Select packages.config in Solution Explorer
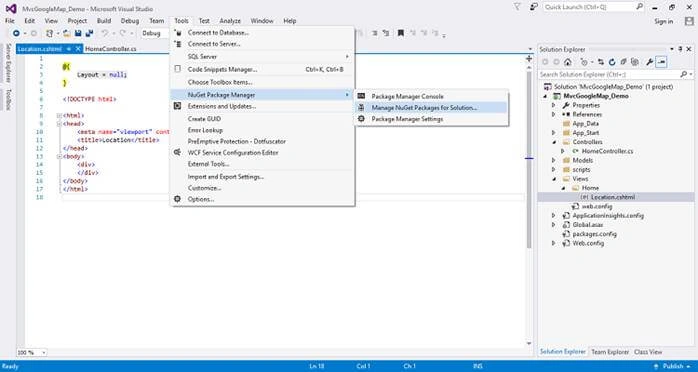Image resolution: width=698 pixels, height=372 pixels. coord(594,234)
